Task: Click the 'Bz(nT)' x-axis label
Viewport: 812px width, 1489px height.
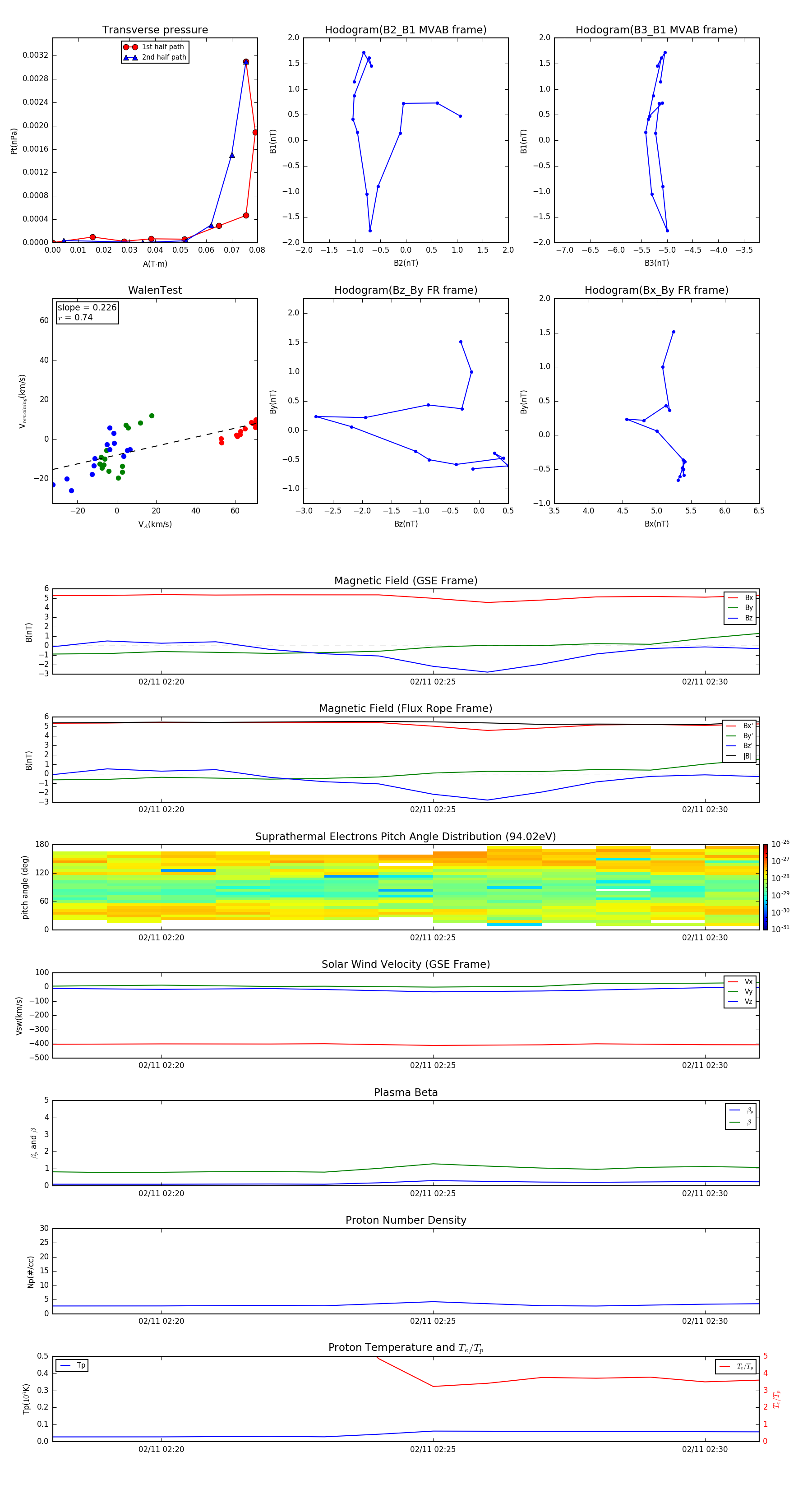Action: (406, 524)
